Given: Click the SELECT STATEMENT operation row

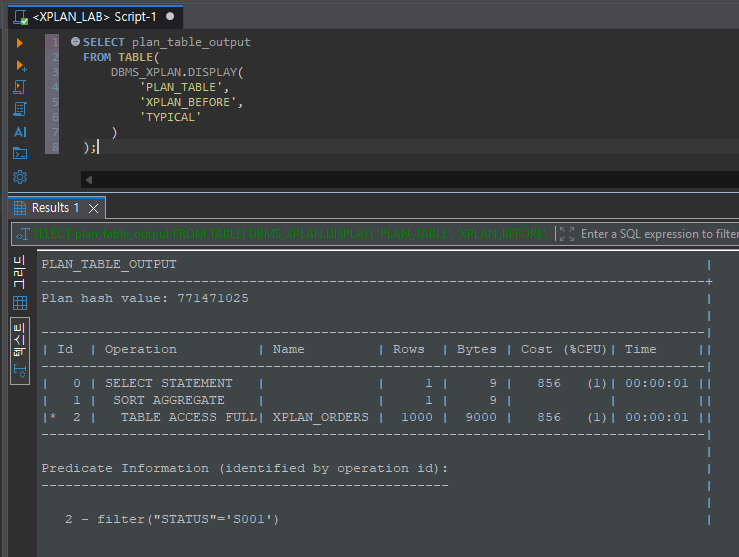Looking at the screenshot, I should click(x=169, y=383).
